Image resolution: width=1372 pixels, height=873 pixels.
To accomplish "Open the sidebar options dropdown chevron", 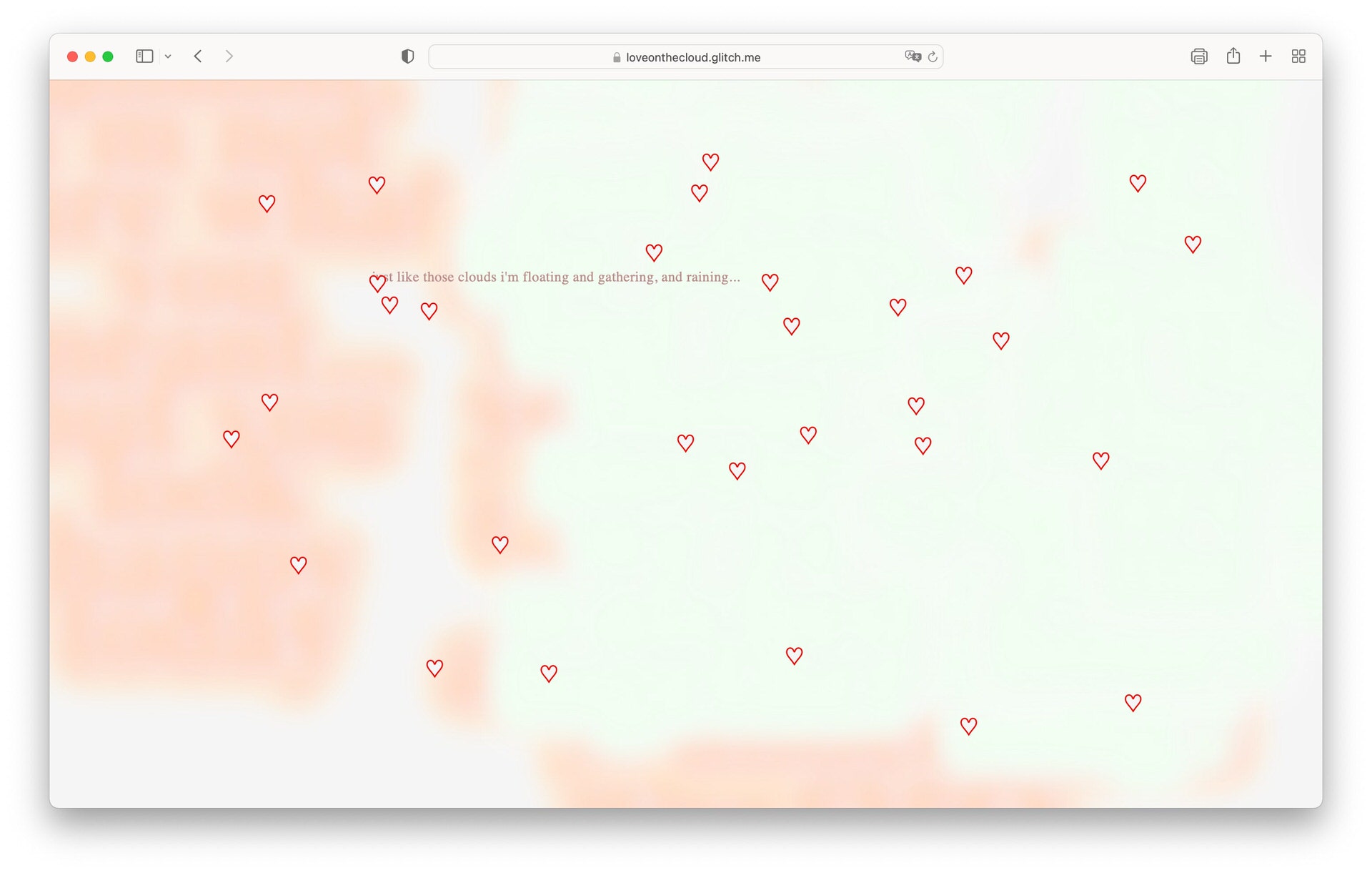I will 168,56.
